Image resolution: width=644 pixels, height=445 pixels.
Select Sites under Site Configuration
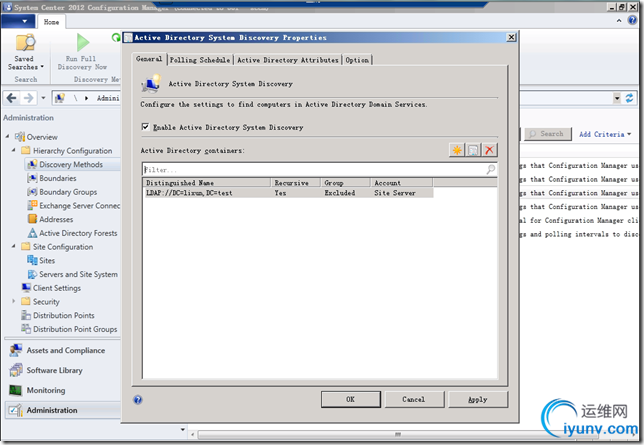click(47, 260)
